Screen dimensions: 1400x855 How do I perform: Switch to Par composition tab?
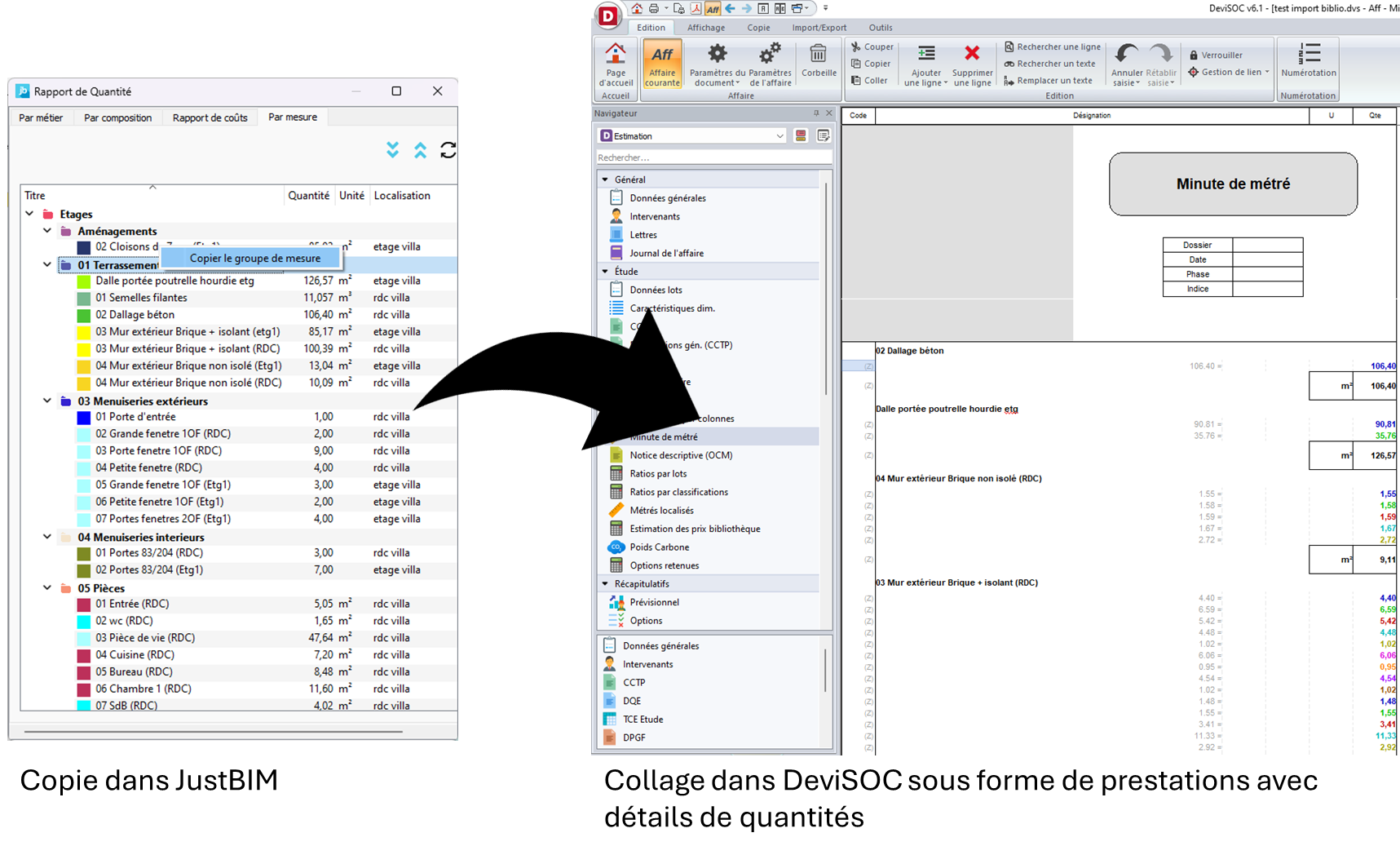click(x=117, y=118)
